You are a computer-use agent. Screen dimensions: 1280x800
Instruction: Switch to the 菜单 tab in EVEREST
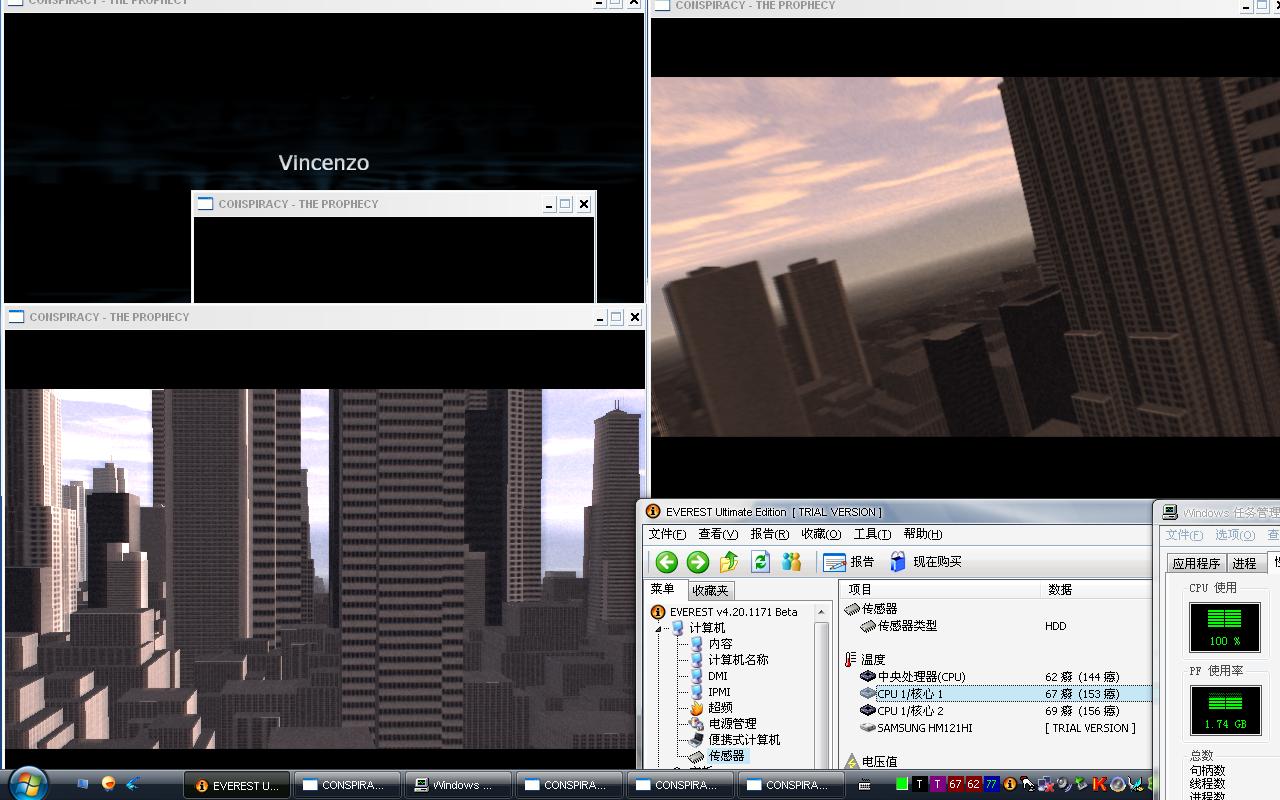tap(663, 589)
